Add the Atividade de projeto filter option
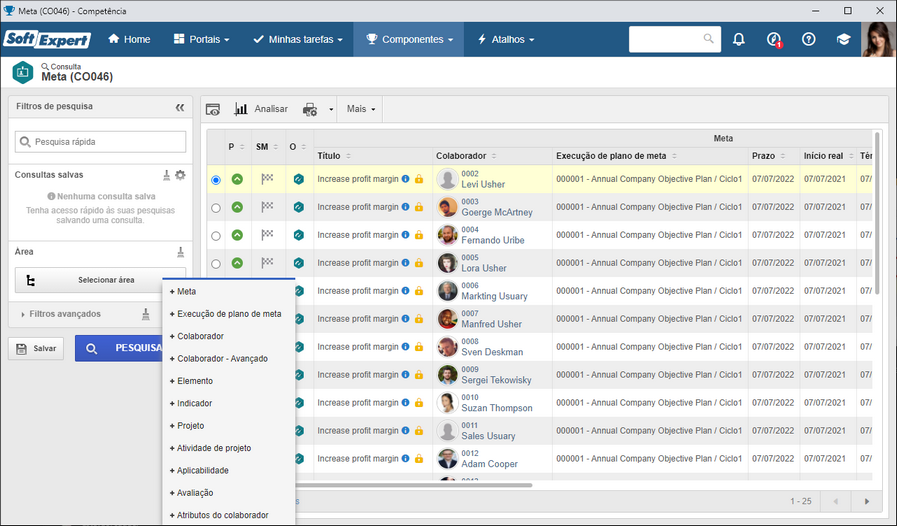 tap(211, 448)
